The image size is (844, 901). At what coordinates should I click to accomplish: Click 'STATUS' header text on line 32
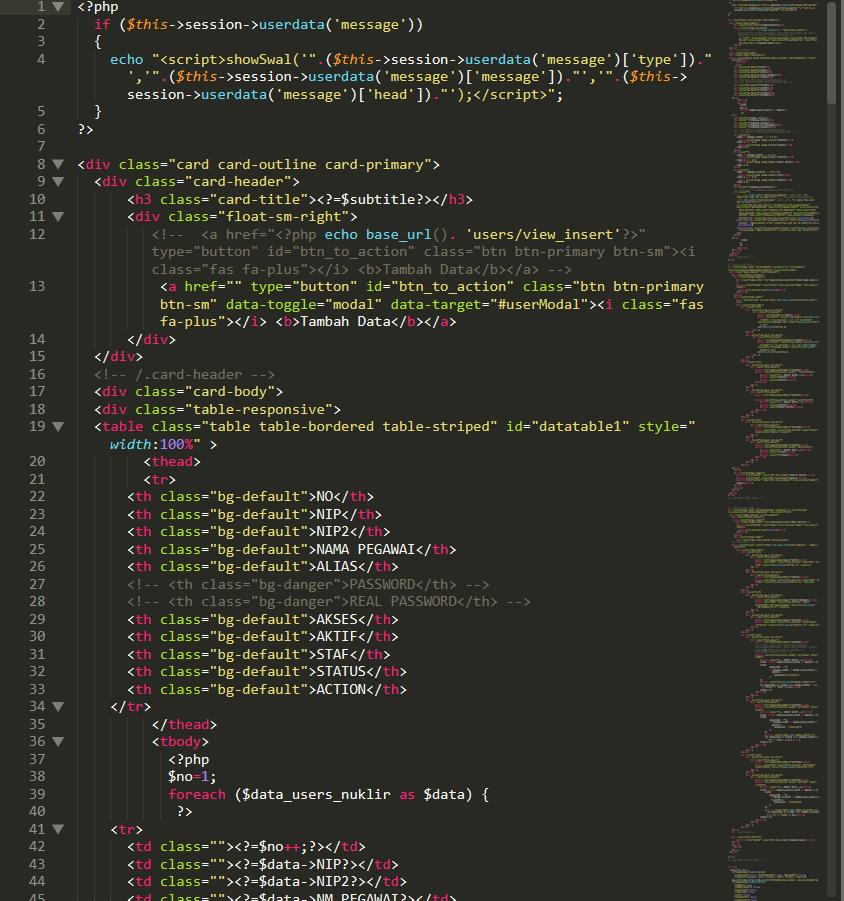click(341, 672)
